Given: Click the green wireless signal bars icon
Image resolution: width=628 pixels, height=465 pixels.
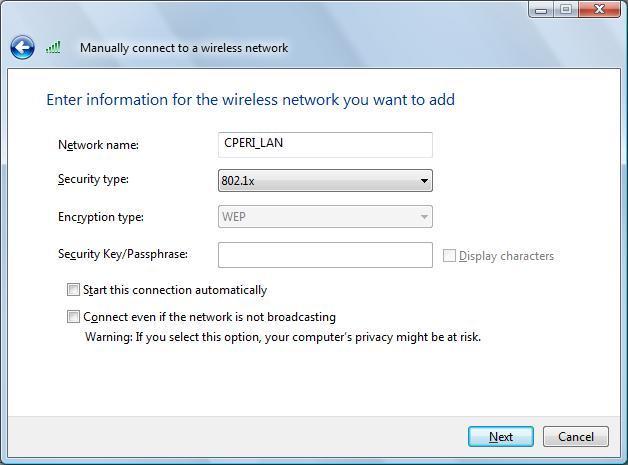Looking at the screenshot, I should pyautogui.click(x=53, y=47).
